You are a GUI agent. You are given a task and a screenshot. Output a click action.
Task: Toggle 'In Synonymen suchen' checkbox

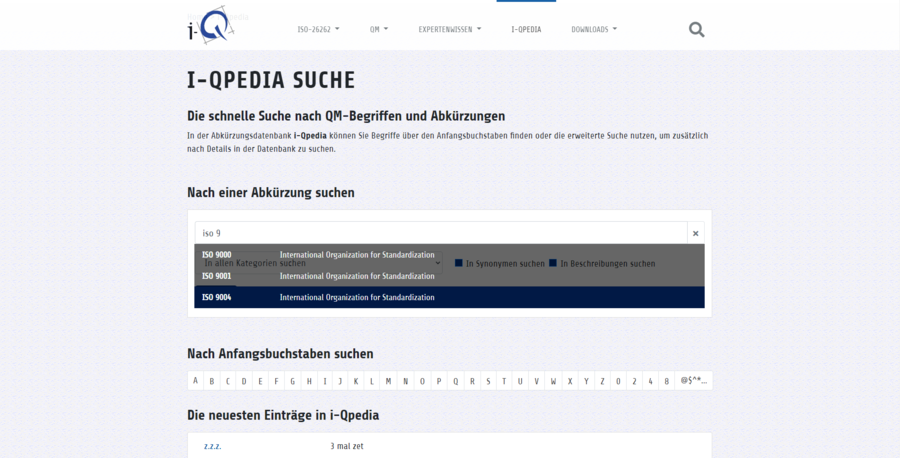pyautogui.click(x=459, y=263)
